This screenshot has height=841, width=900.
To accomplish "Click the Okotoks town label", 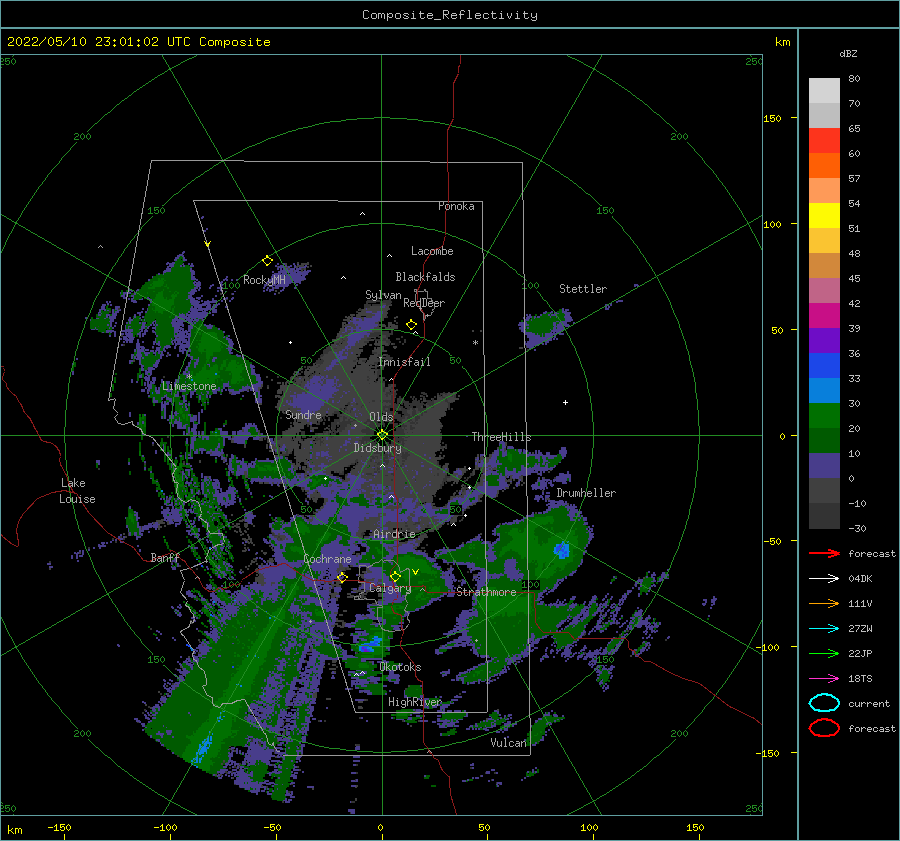I will pos(400,667).
